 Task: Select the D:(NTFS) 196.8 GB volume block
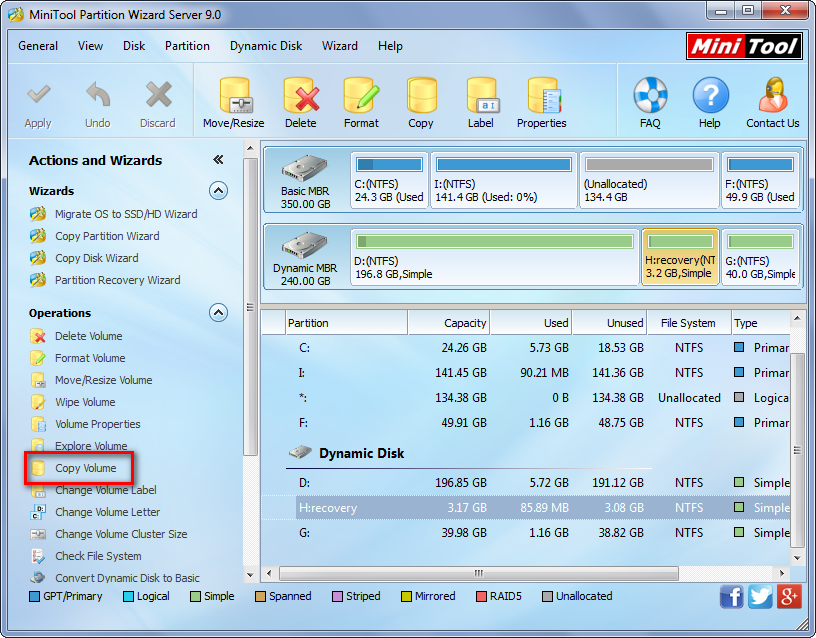pos(495,257)
